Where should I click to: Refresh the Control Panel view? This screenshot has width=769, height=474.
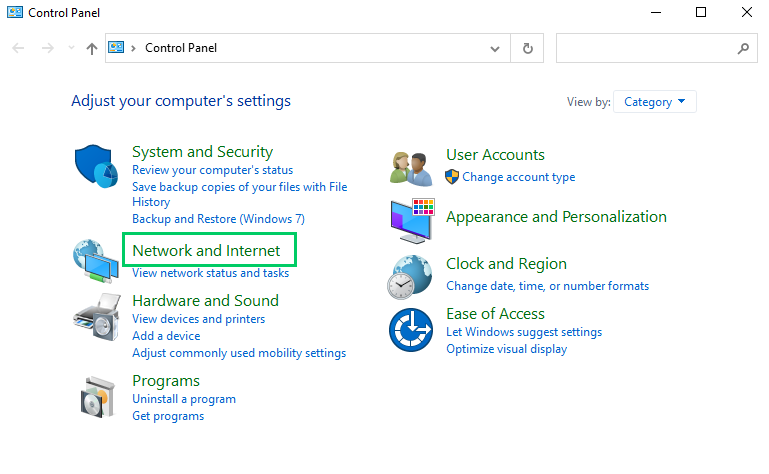[x=527, y=48]
